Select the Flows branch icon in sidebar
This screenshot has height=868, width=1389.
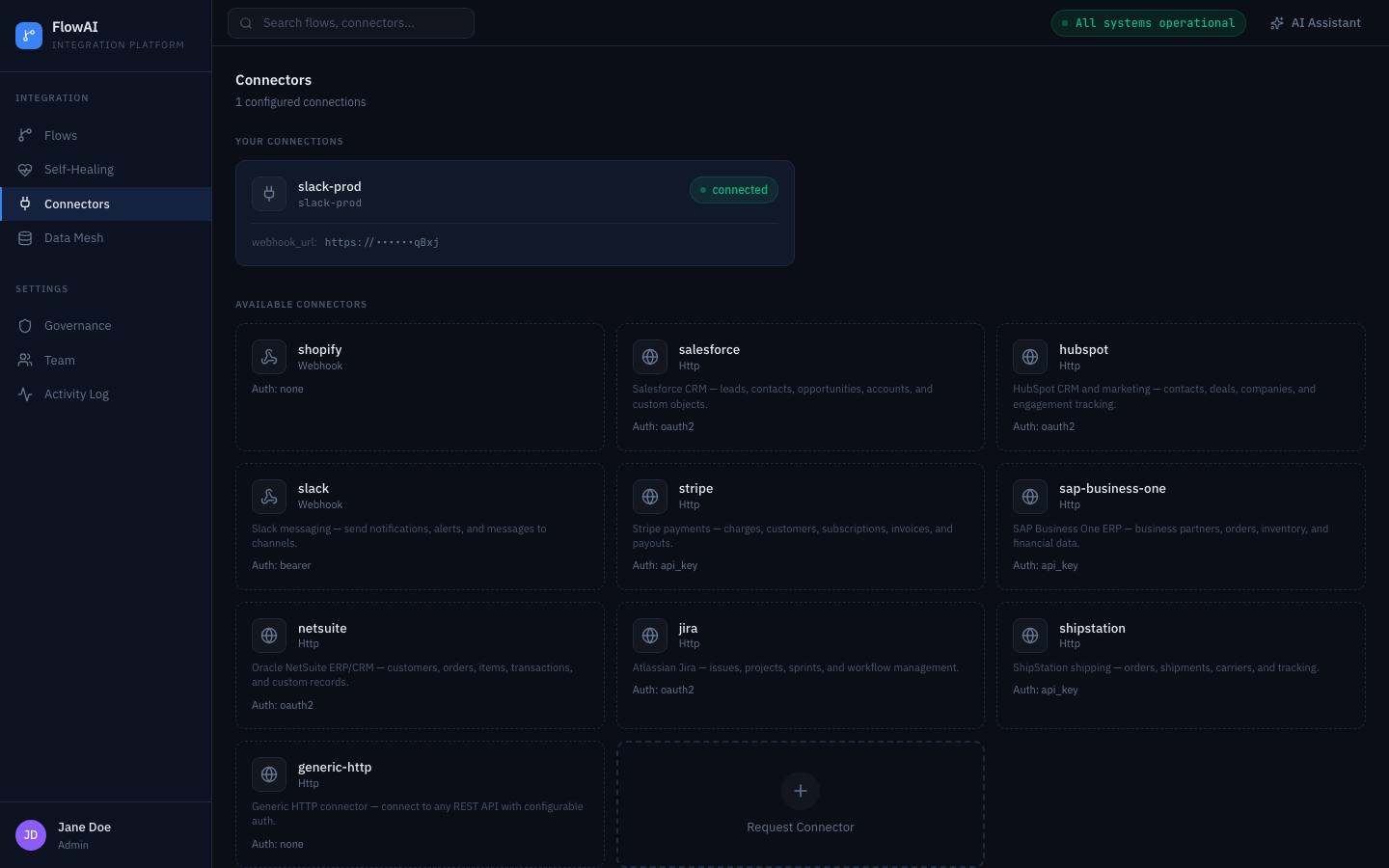pyautogui.click(x=25, y=135)
